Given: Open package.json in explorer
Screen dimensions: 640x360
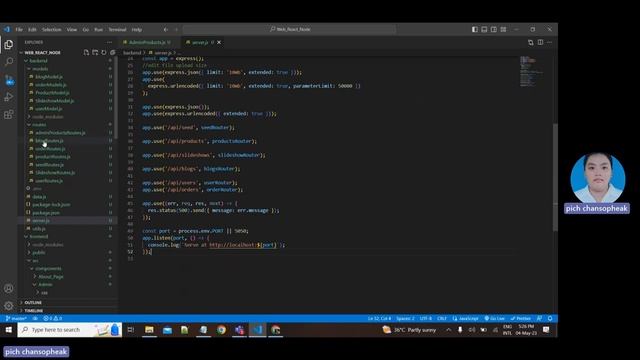Looking at the screenshot, I should [46, 213].
